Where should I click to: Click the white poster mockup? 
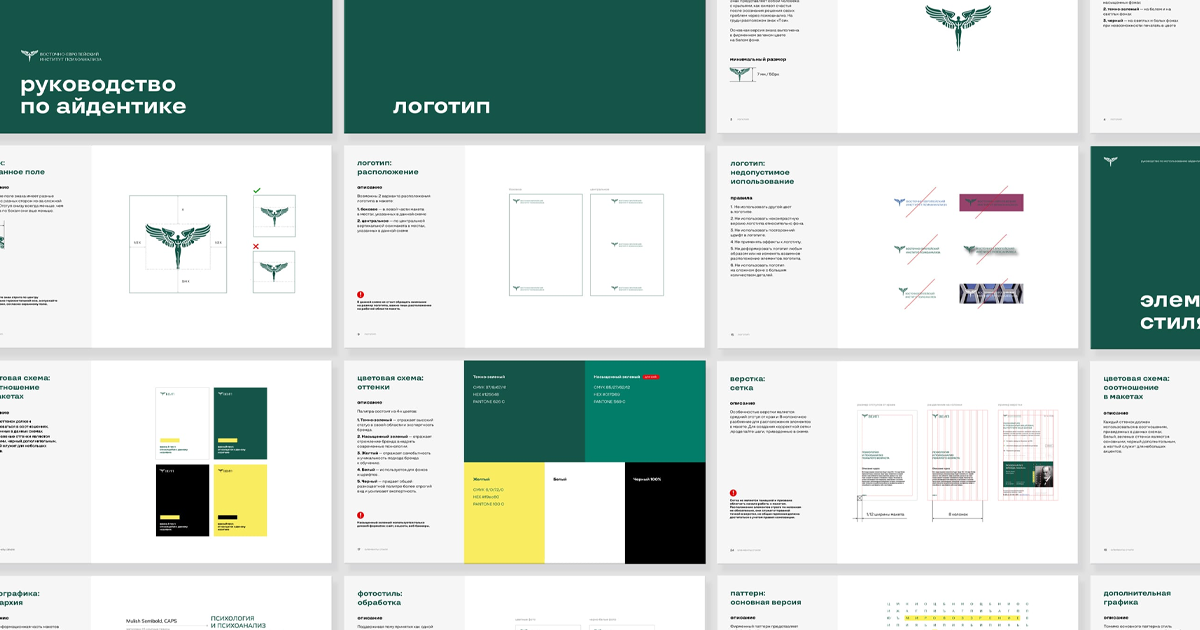(x=184, y=424)
